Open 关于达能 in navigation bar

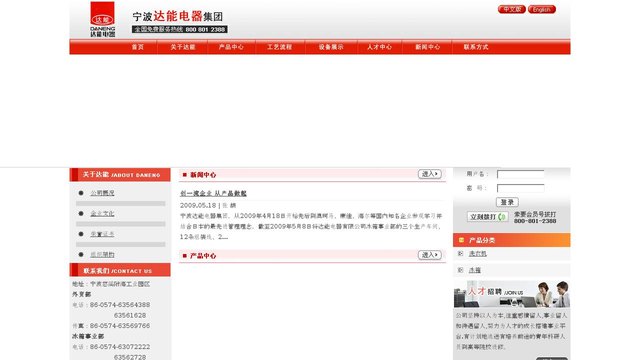point(183,47)
